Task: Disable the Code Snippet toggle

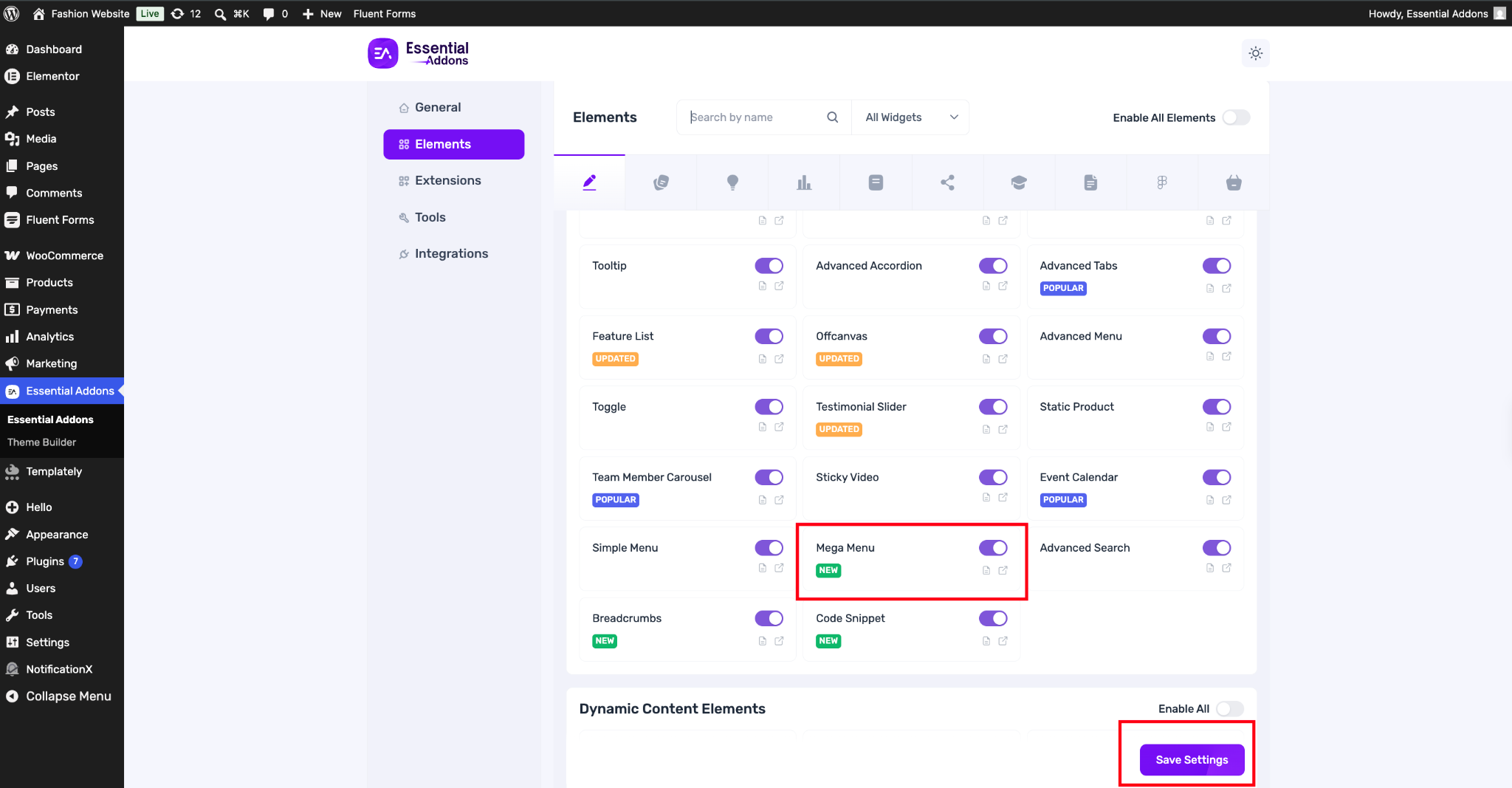Action: tap(993, 618)
